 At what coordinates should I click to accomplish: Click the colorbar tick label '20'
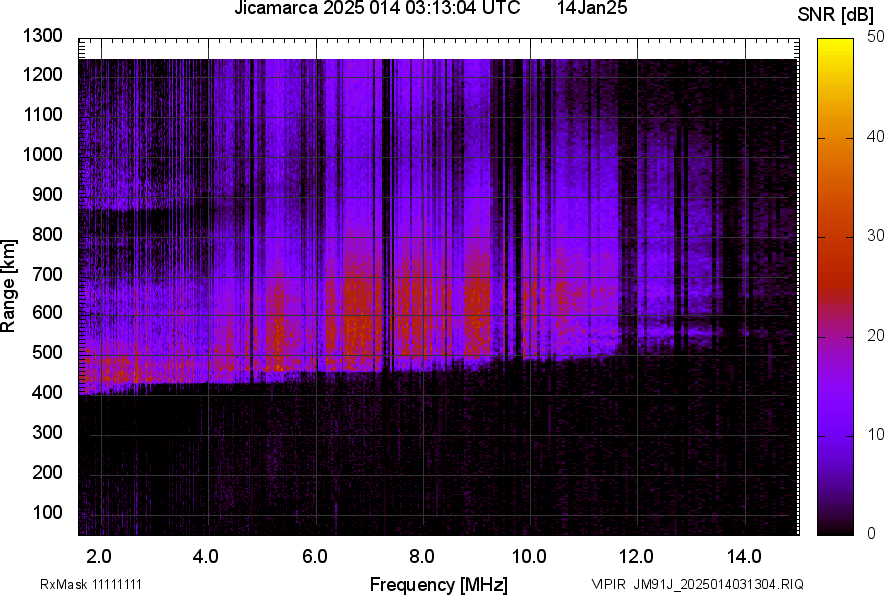coord(875,336)
